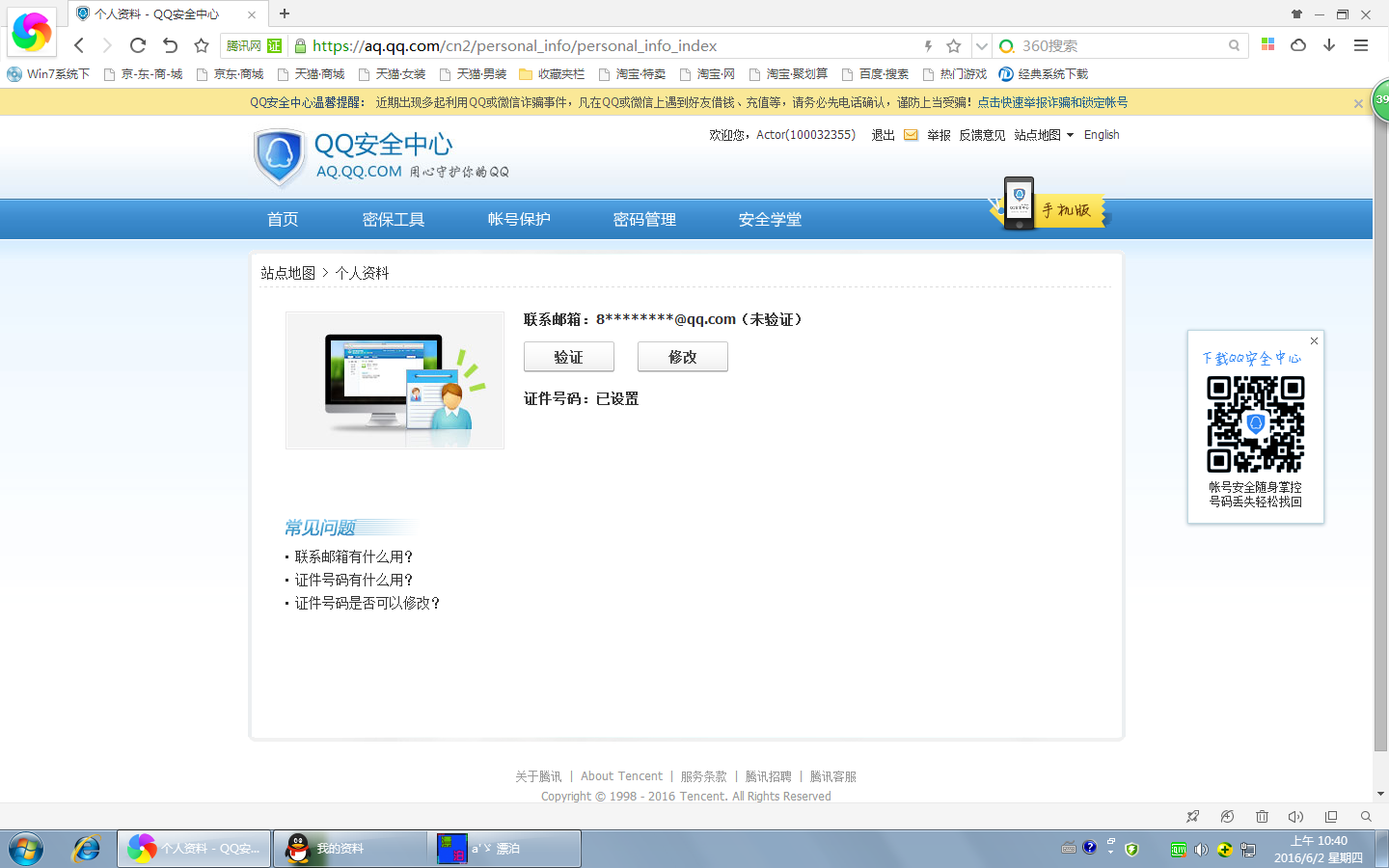Open the 天猫女装 bookmark
The height and width of the screenshot is (868, 1389).
pyautogui.click(x=392, y=74)
